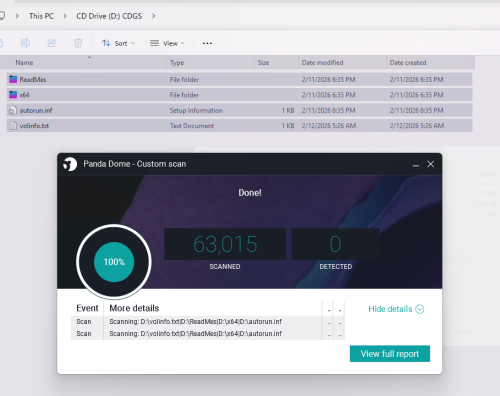The height and width of the screenshot is (396, 500).
Task: Click the Share toolbar icon in Explorer
Action: [x=52, y=43]
